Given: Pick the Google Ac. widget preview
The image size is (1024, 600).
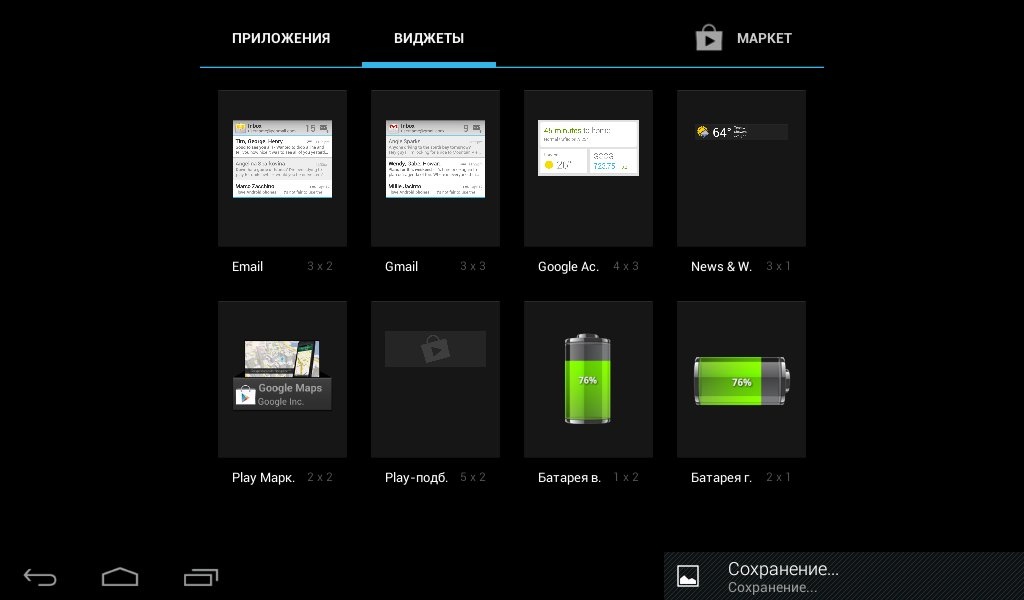Looking at the screenshot, I should (x=588, y=148).
